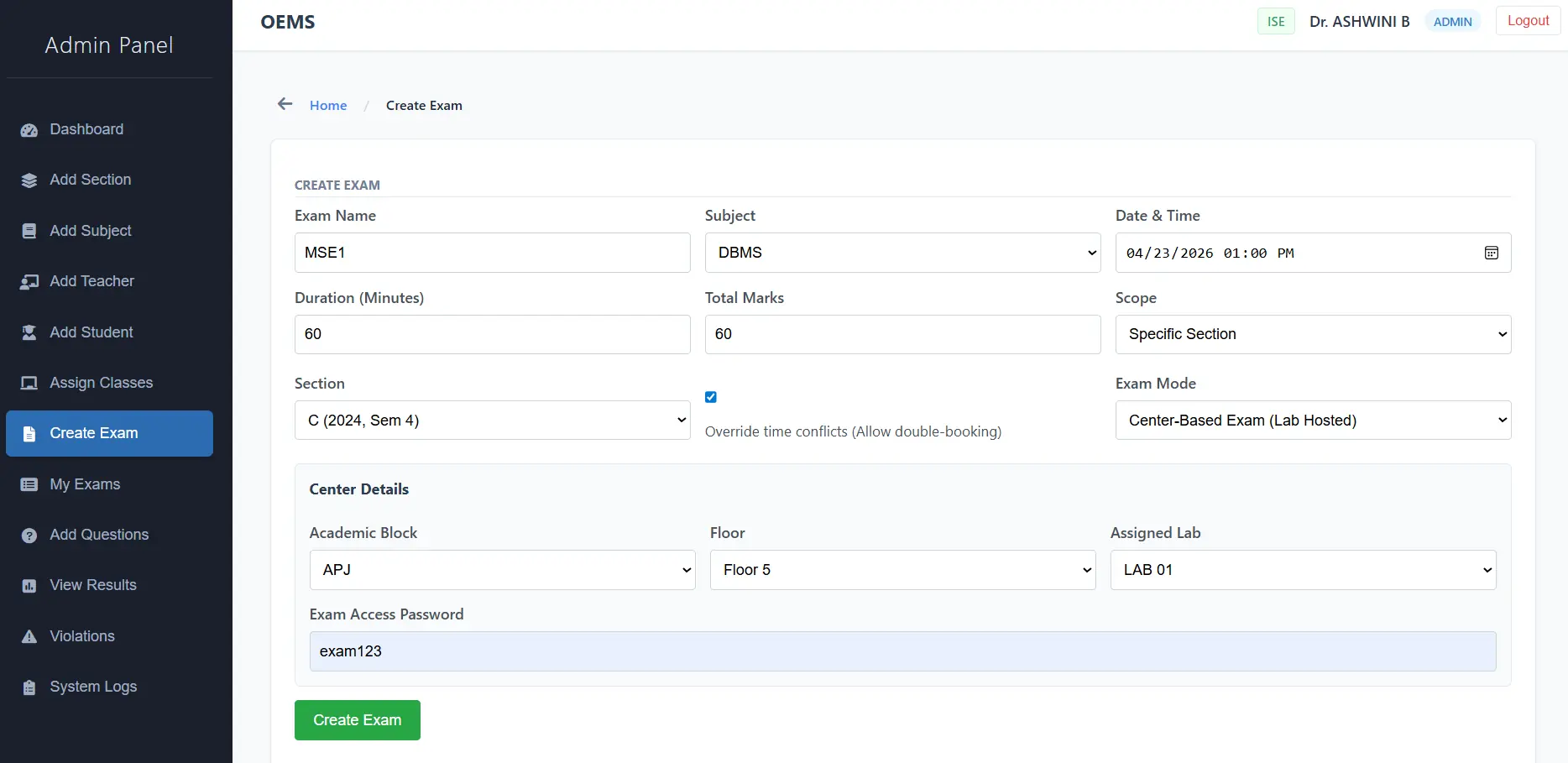
Task: Click the Add Section layers icon
Action: coord(29,180)
